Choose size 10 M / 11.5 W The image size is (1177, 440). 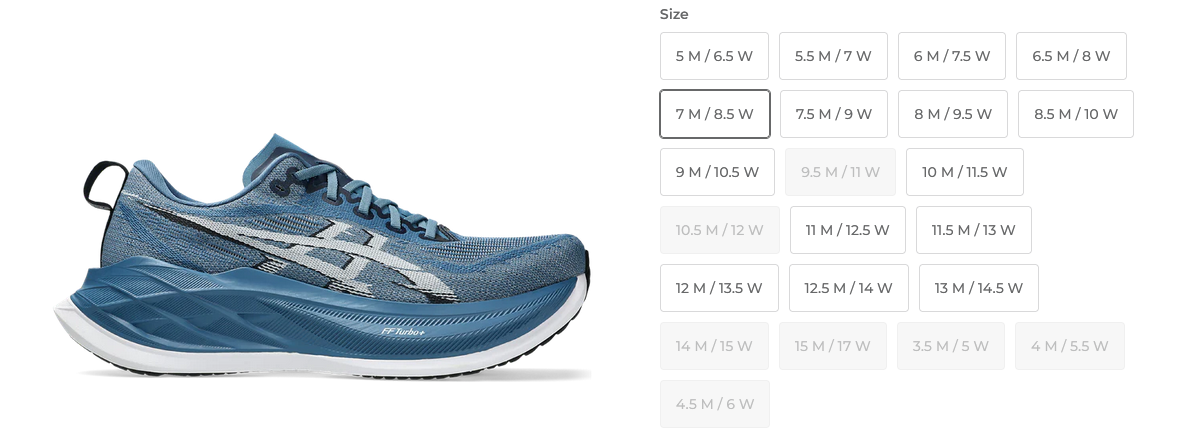pos(965,172)
